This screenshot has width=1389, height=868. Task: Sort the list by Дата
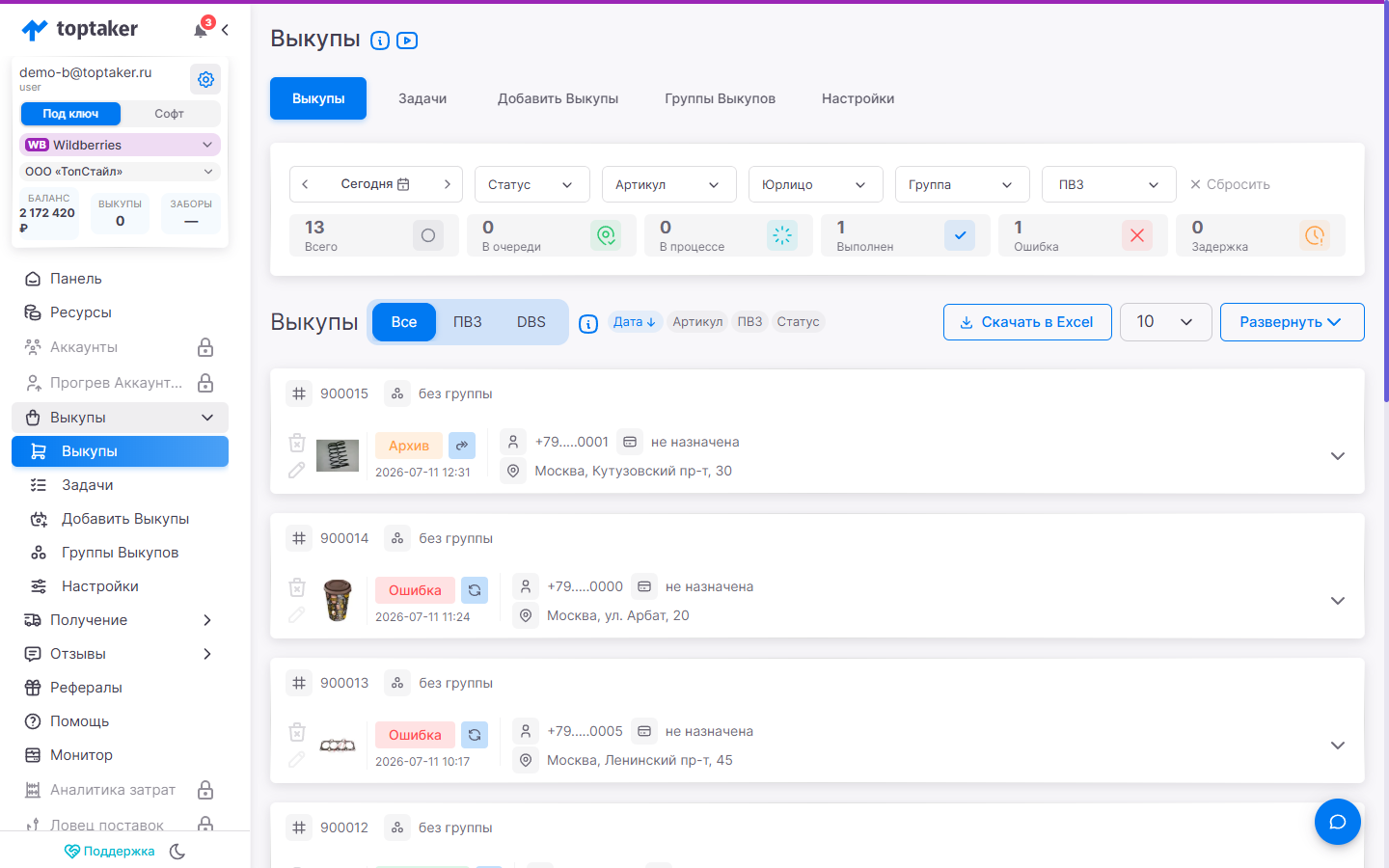click(x=635, y=322)
